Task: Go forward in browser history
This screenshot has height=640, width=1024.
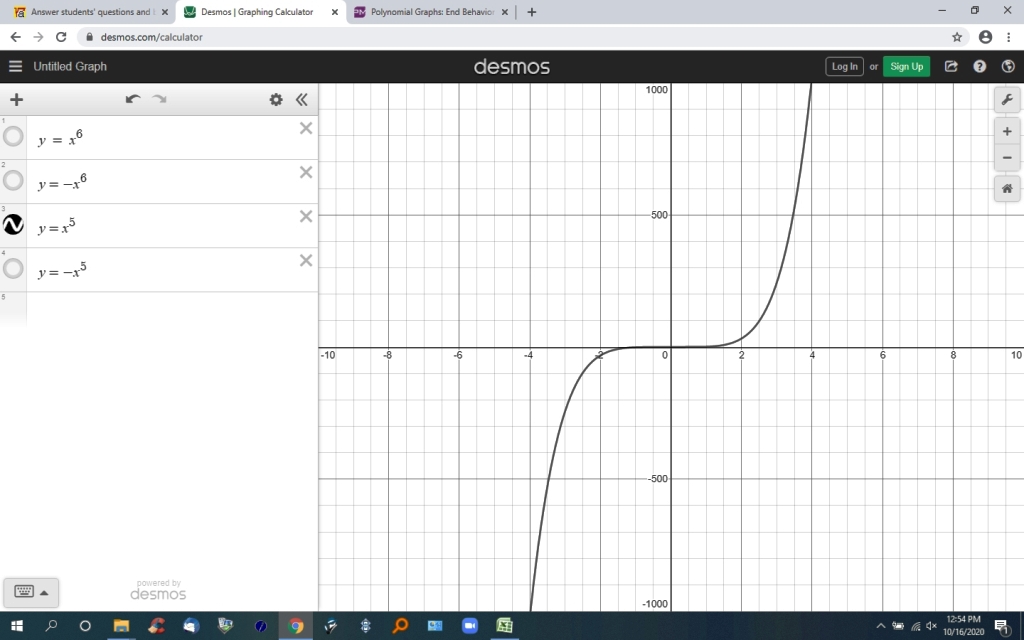Action: [39, 37]
